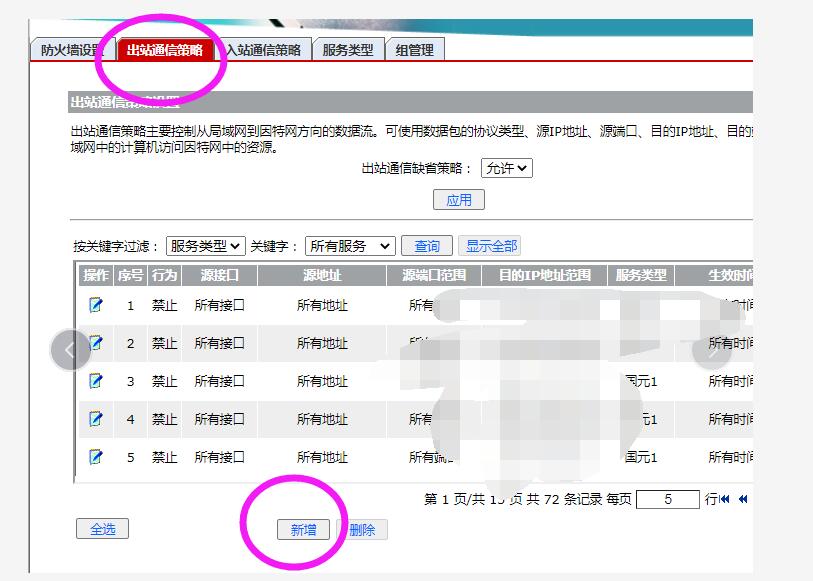
Task: Click the 源地址 column header
Action: coord(322,275)
